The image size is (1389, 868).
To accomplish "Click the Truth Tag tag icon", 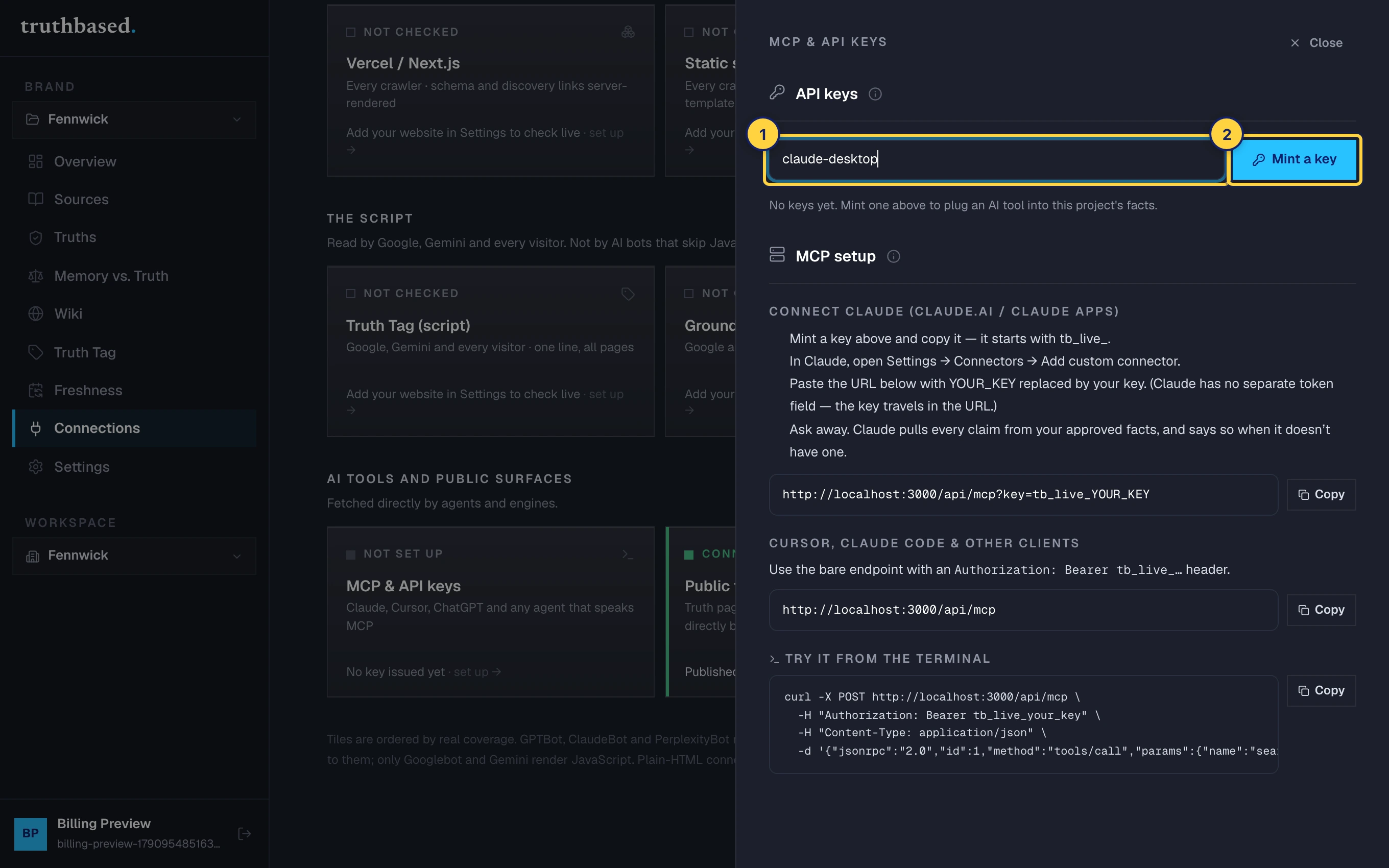I will [x=36, y=352].
